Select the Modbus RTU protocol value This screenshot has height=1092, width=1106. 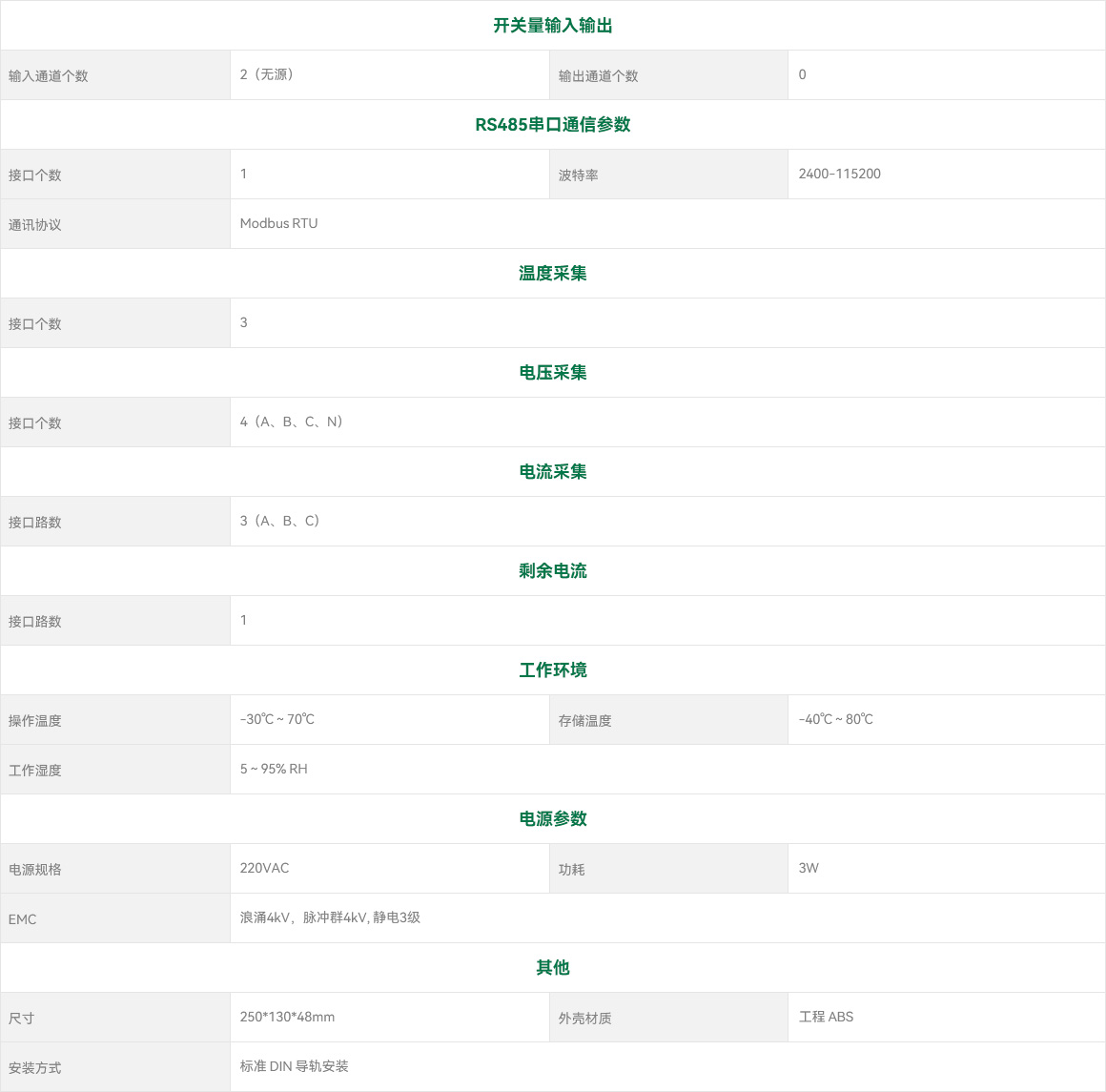[x=279, y=223]
